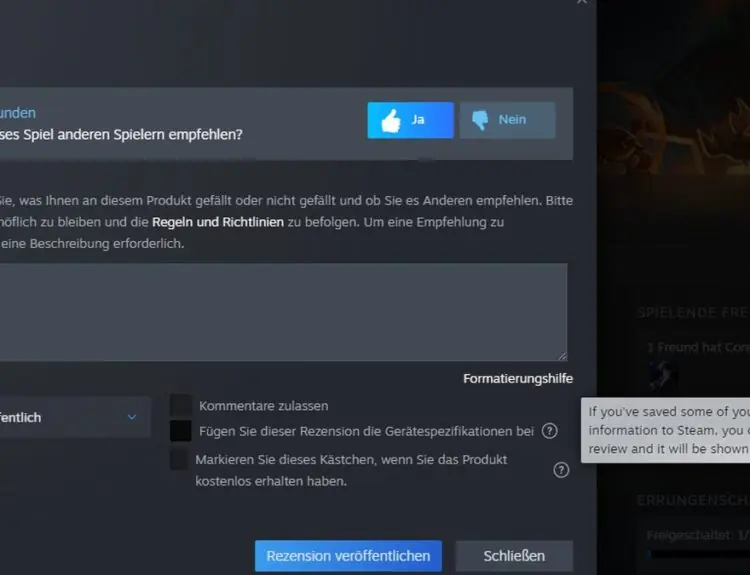Toggle the Gerätespezifikationen checkbox
Image resolution: width=750 pixels, height=575 pixels.
[x=181, y=431]
